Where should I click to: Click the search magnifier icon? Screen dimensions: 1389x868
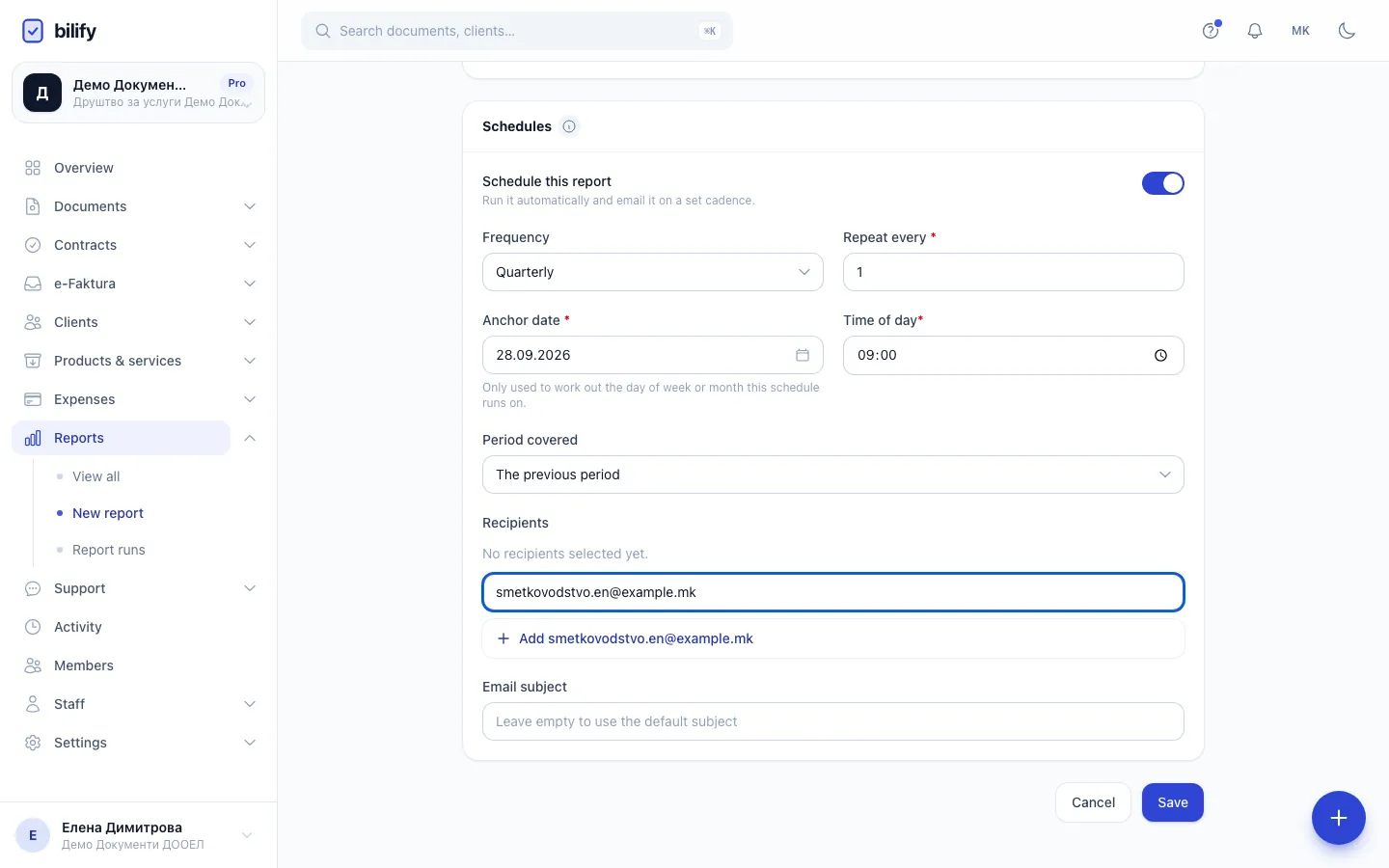[323, 31]
